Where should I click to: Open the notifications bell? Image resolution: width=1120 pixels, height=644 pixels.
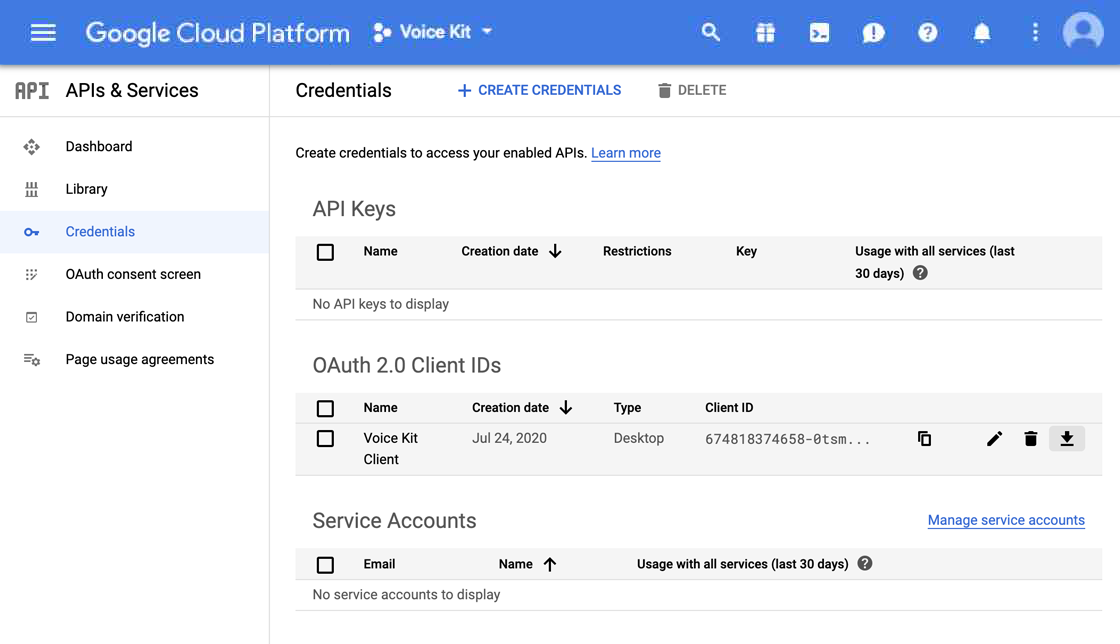(x=982, y=33)
